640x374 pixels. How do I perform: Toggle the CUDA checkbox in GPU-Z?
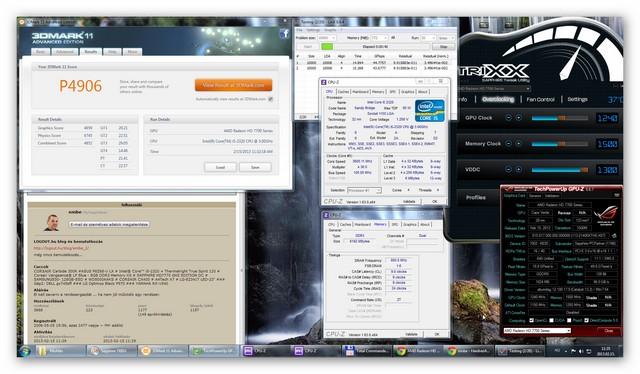click(551, 320)
